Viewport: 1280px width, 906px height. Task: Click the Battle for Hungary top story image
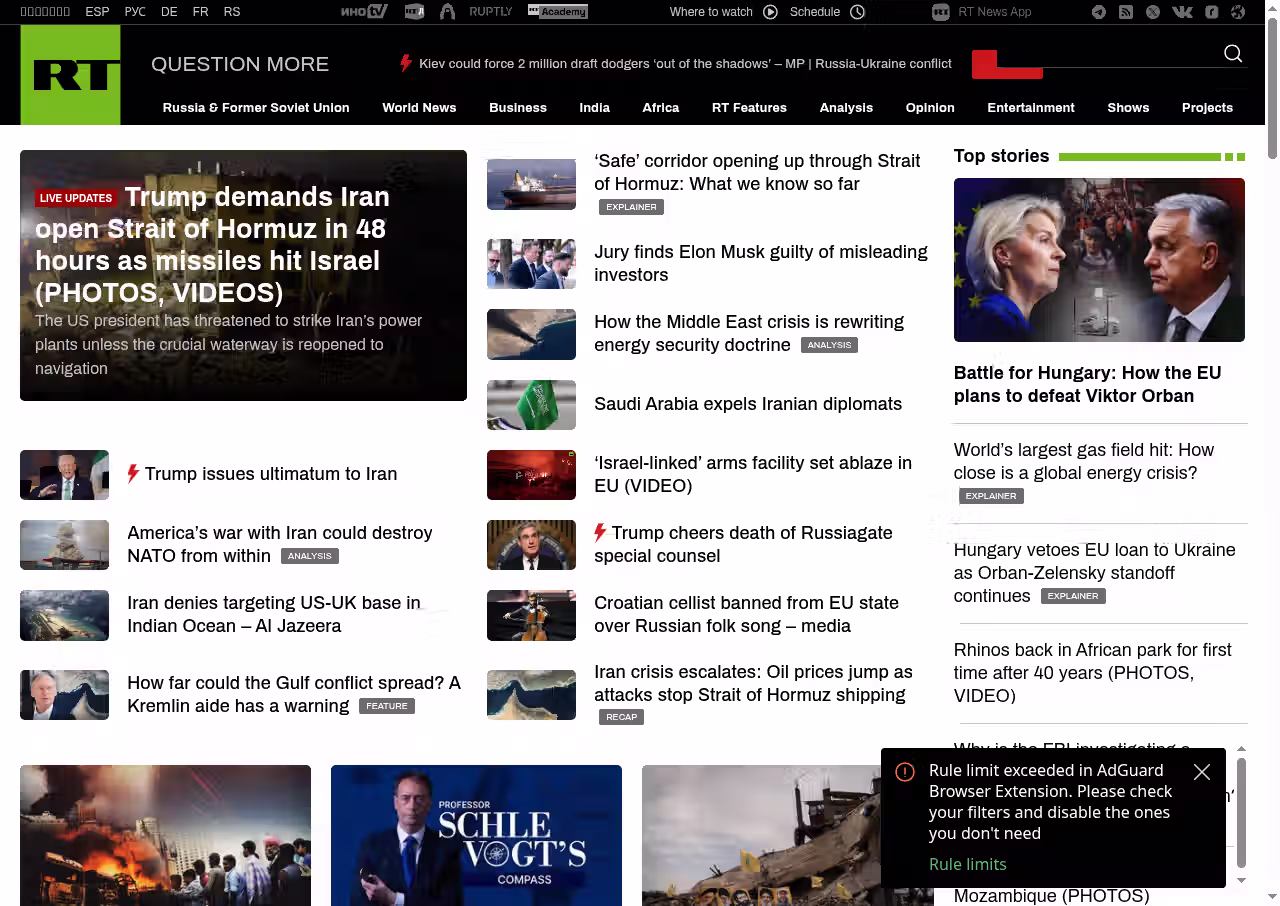1098,260
